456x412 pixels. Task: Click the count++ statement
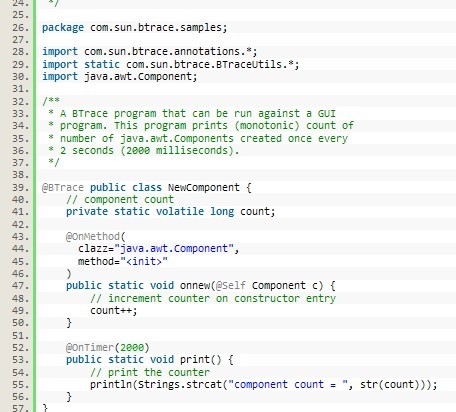(114, 311)
